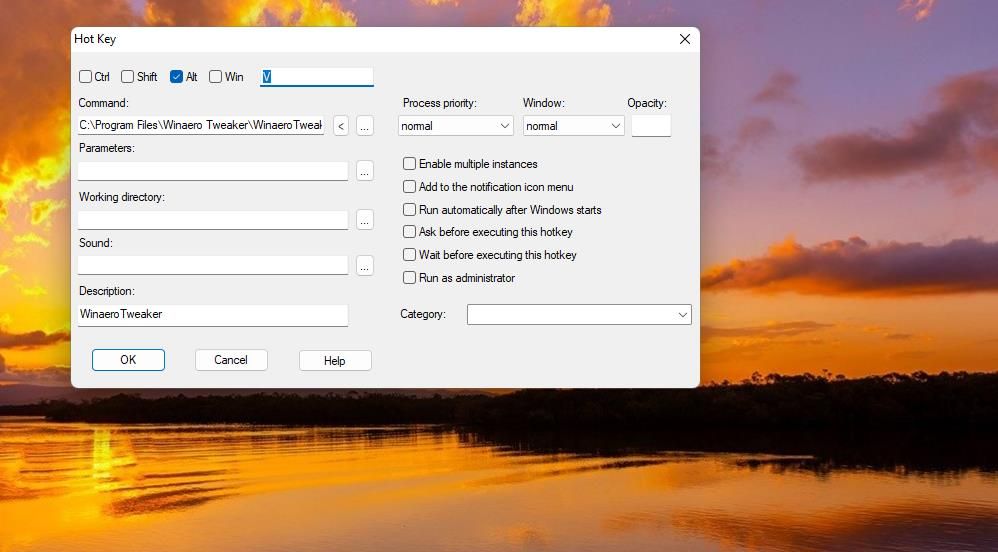Expand the Process priority dropdown
The height and width of the screenshot is (552, 998).
(x=456, y=126)
